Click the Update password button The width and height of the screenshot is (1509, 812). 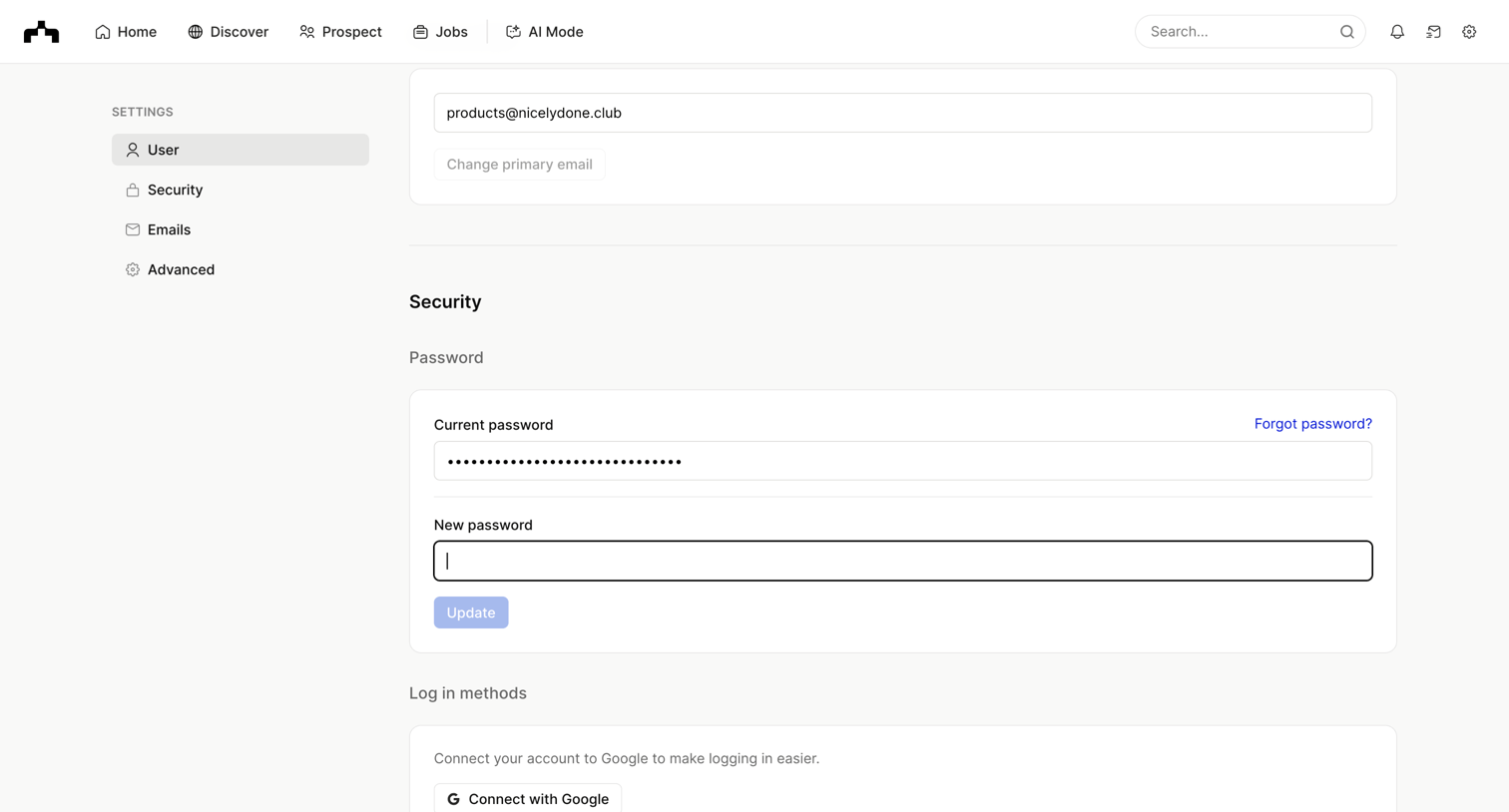tap(471, 612)
